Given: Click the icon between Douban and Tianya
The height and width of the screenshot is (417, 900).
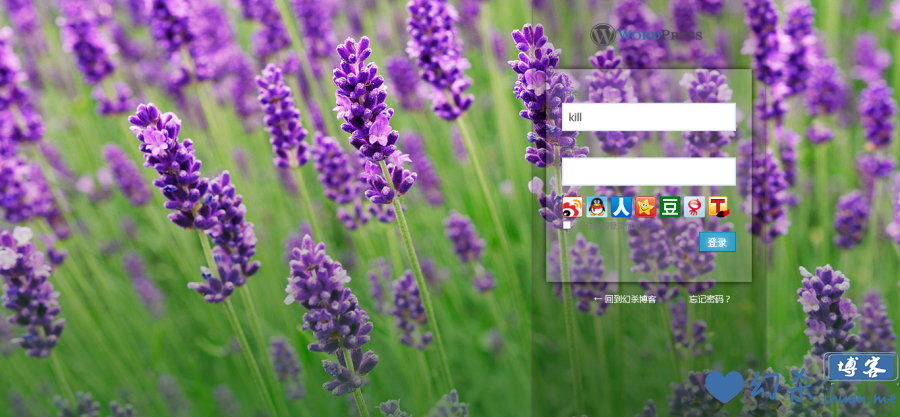Looking at the screenshot, I should click(694, 207).
